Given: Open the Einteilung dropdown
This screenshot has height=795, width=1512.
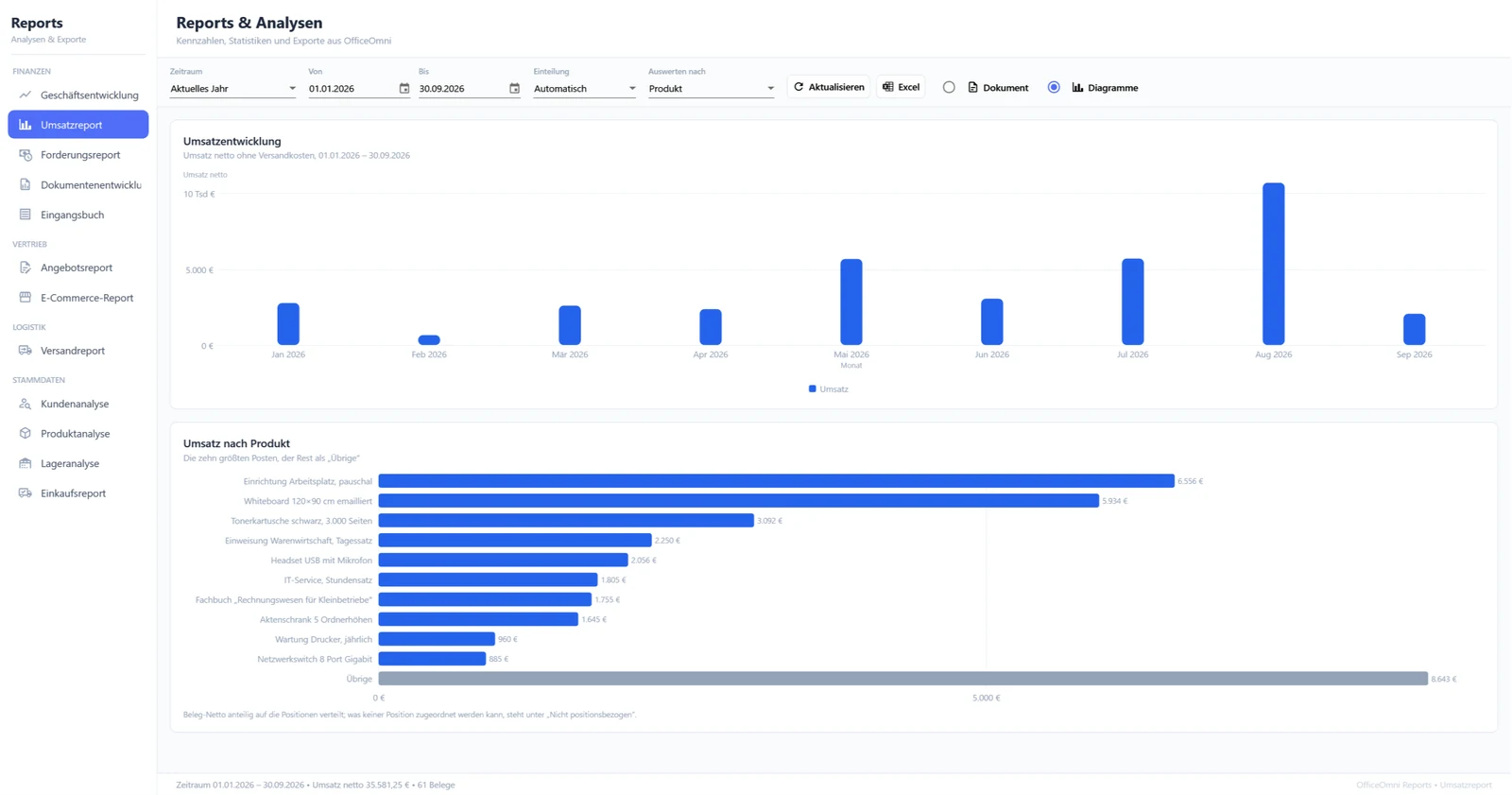Looking at the screenshot, I should click(585, 88).
